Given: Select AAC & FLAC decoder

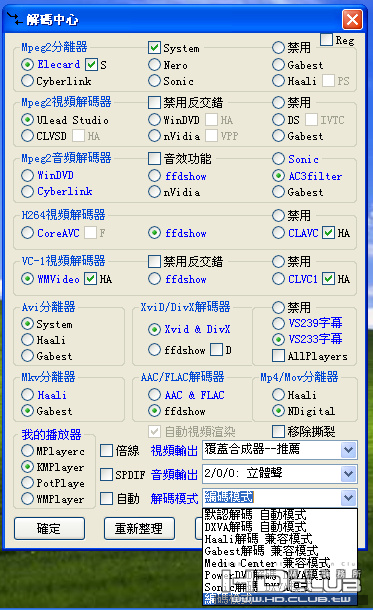Looking at the screenshot, I should click(154, 395).
